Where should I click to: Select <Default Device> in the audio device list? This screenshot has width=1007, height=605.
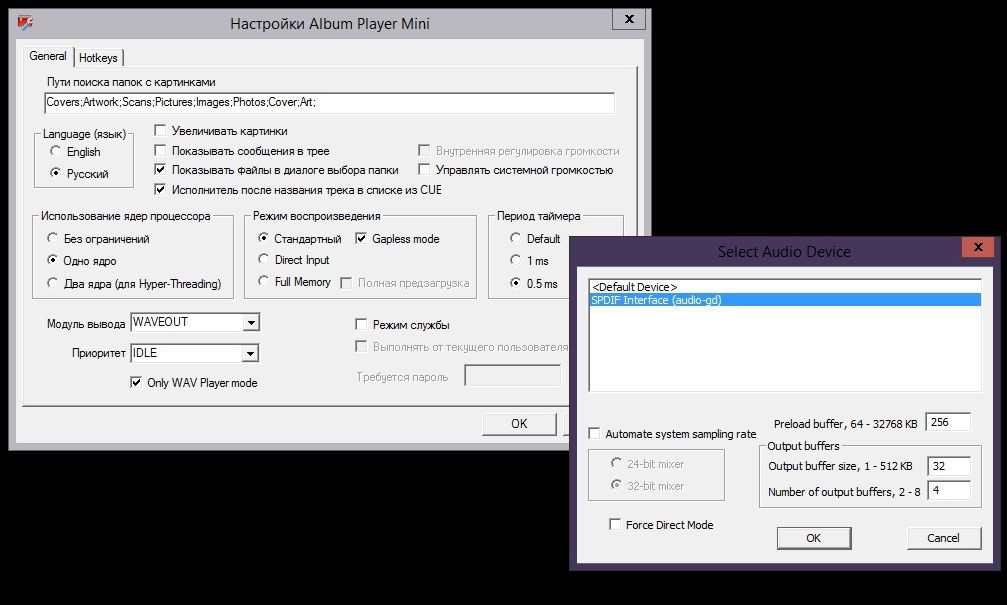pos(785,287)
